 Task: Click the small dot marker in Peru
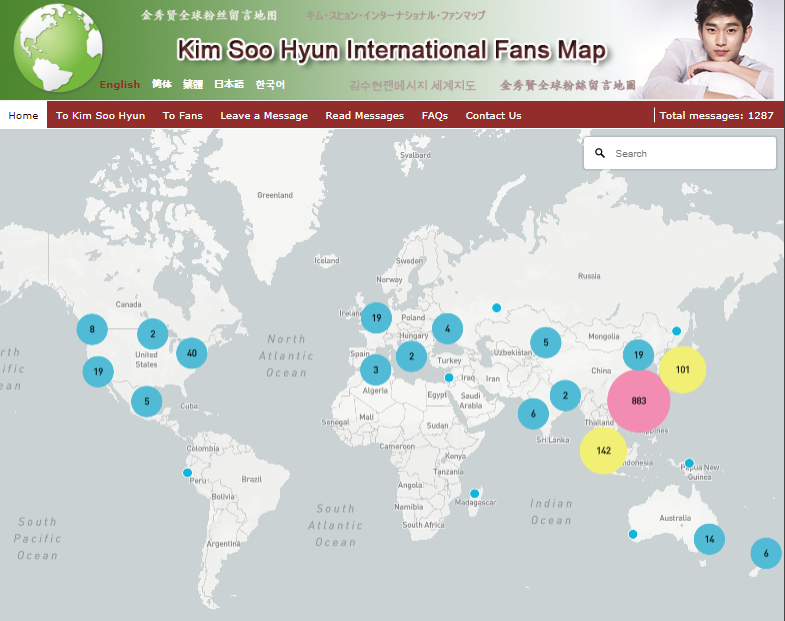pyautogui.click(x=187, y=473)
